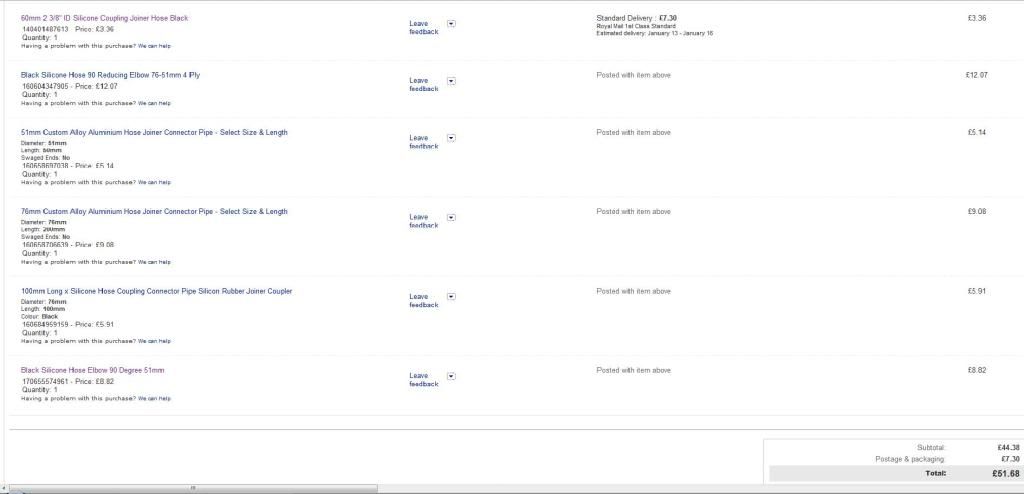Click the horizontal scrollbar at the page bottom
Image resolution: width=1024 pixels, height=494 pixels.
(190, 488)
